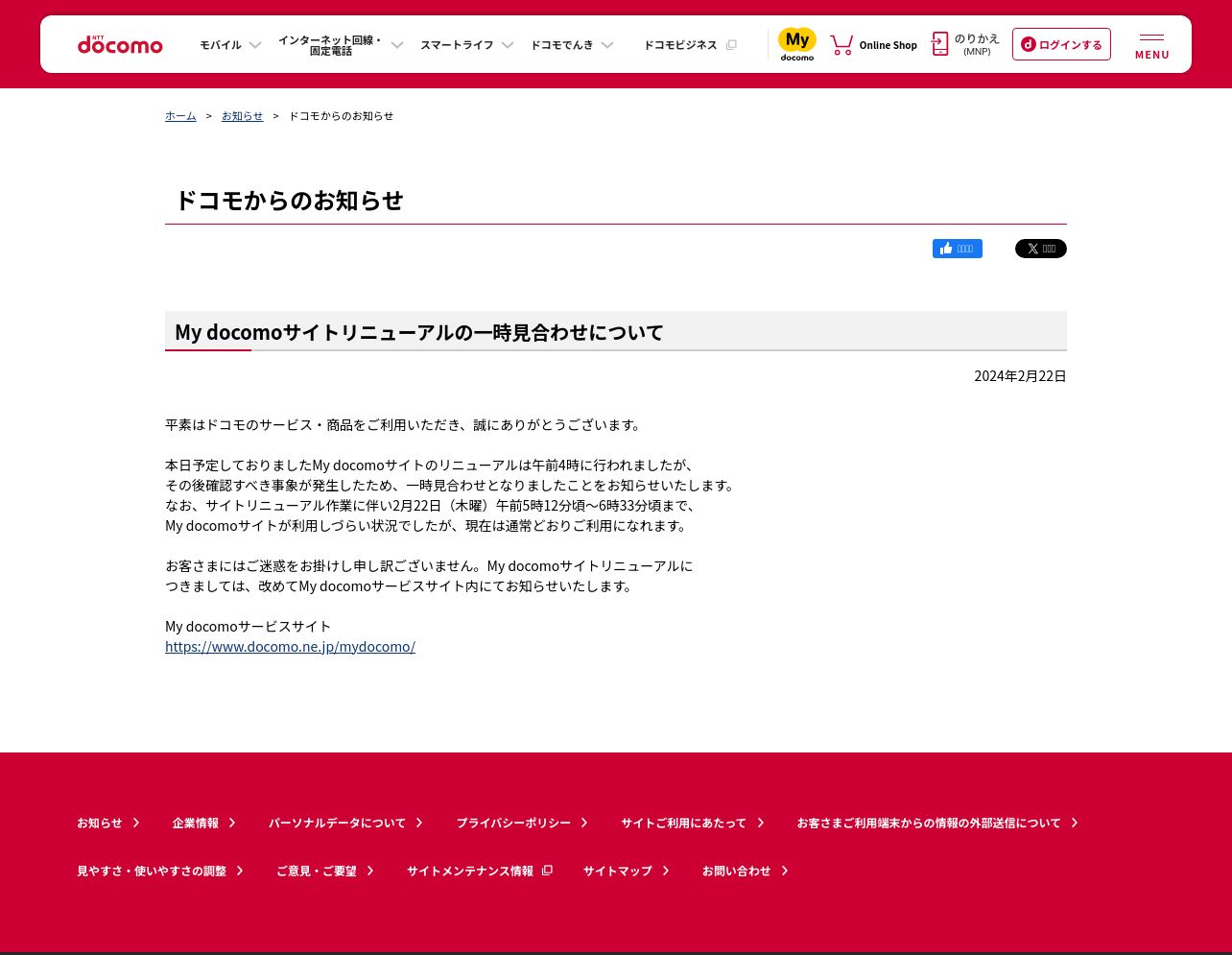Open the サイトメンテナンス情報 footer link
This screenshot has width=1232, height=955.
[470, 871]
